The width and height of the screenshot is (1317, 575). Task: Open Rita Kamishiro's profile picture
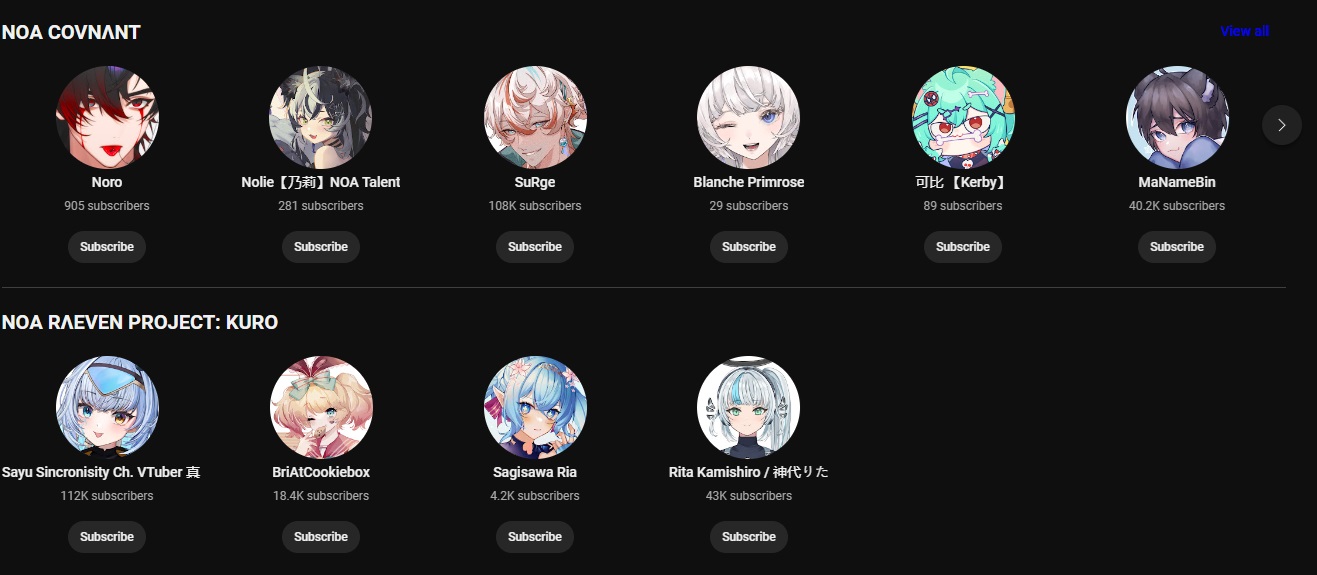tap(749, 407)
